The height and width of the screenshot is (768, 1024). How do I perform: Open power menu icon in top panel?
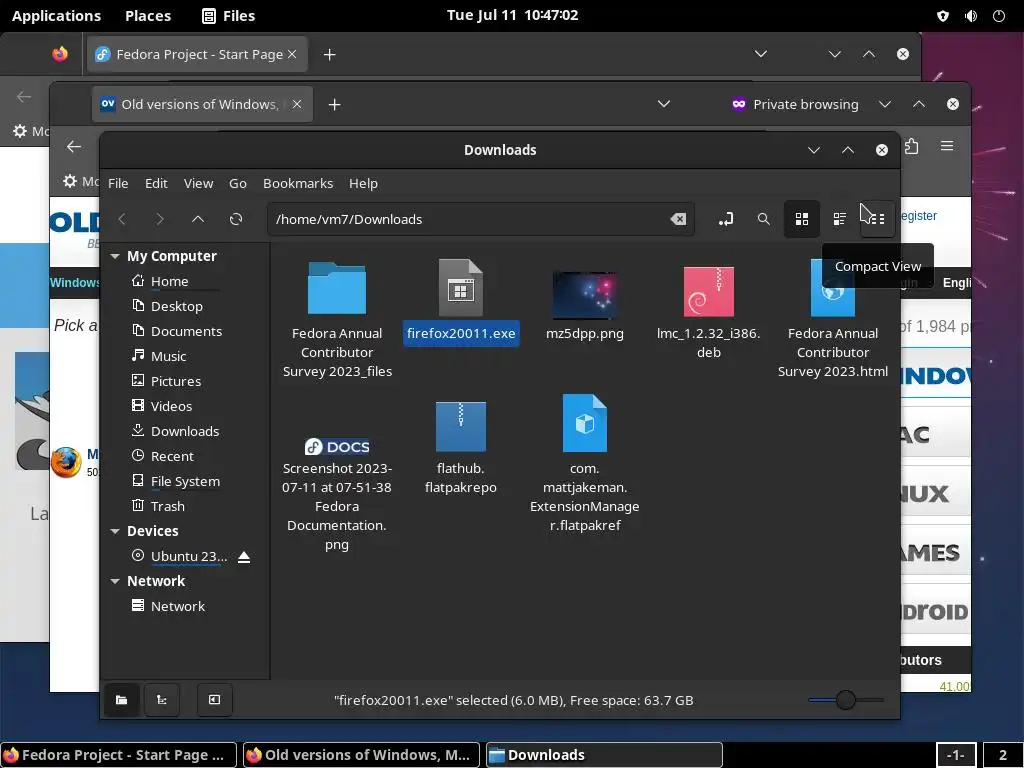999,16
